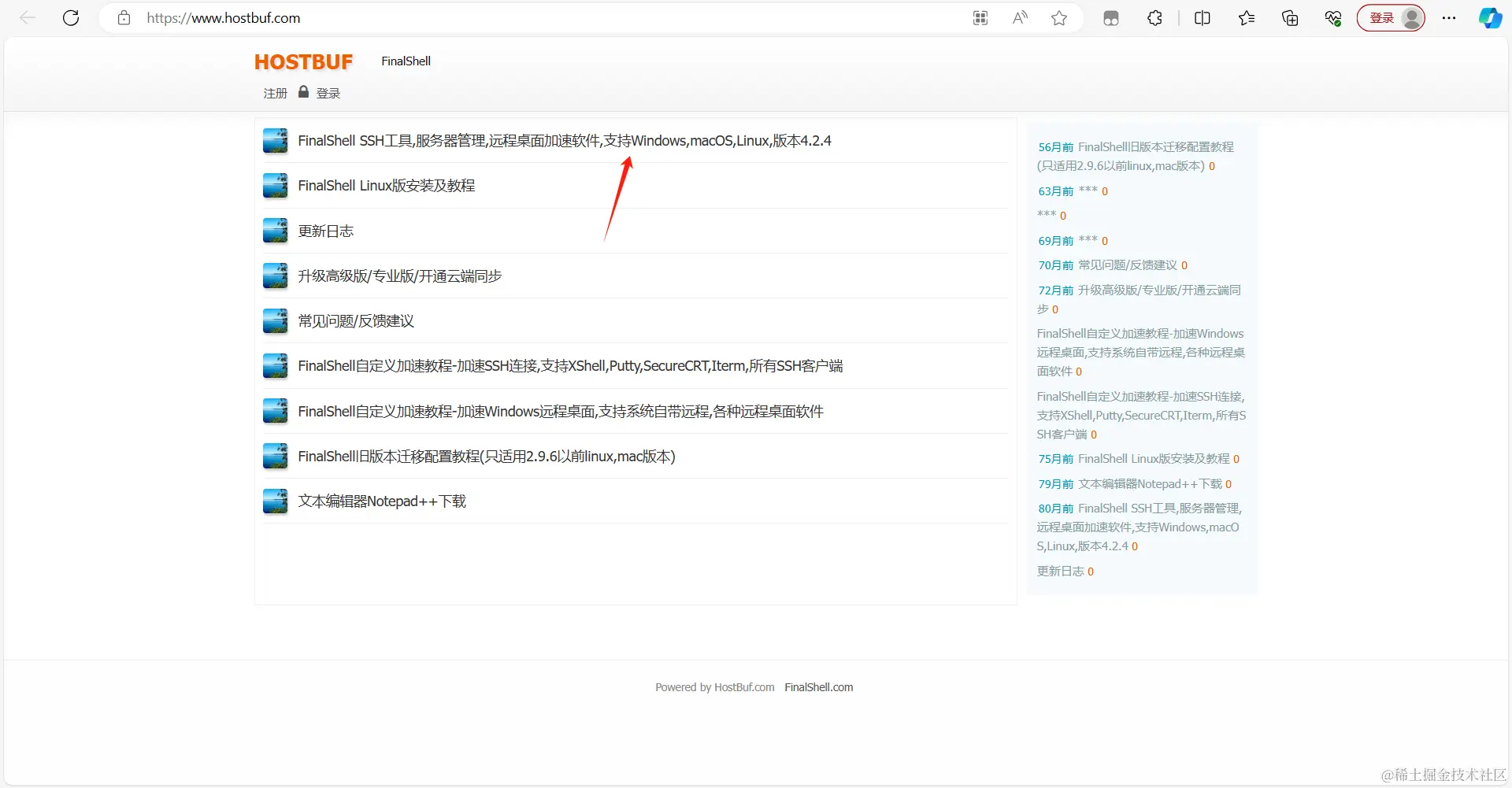Click footer HostBuf.com link
Image resolution: width=1512 pixels, height=788 pixels.
tap(744, 687)
